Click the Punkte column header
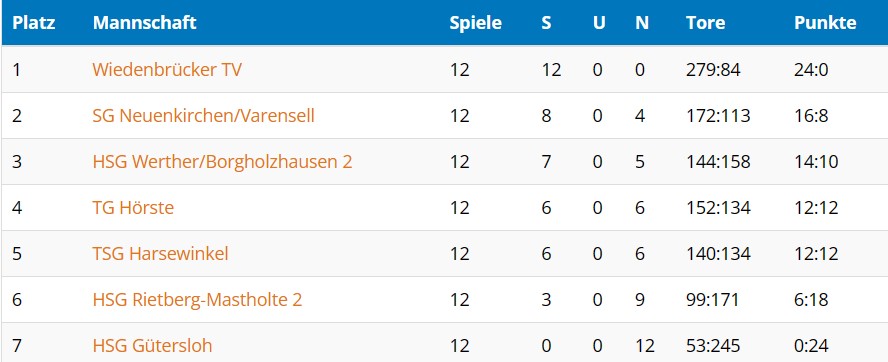The image size is (888, 362). click(x=825, y=23)
